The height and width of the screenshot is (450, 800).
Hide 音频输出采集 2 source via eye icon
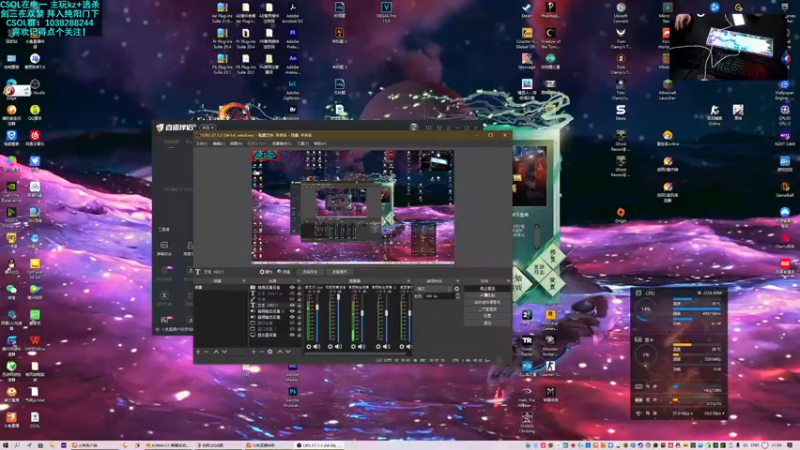coord(292,311)
